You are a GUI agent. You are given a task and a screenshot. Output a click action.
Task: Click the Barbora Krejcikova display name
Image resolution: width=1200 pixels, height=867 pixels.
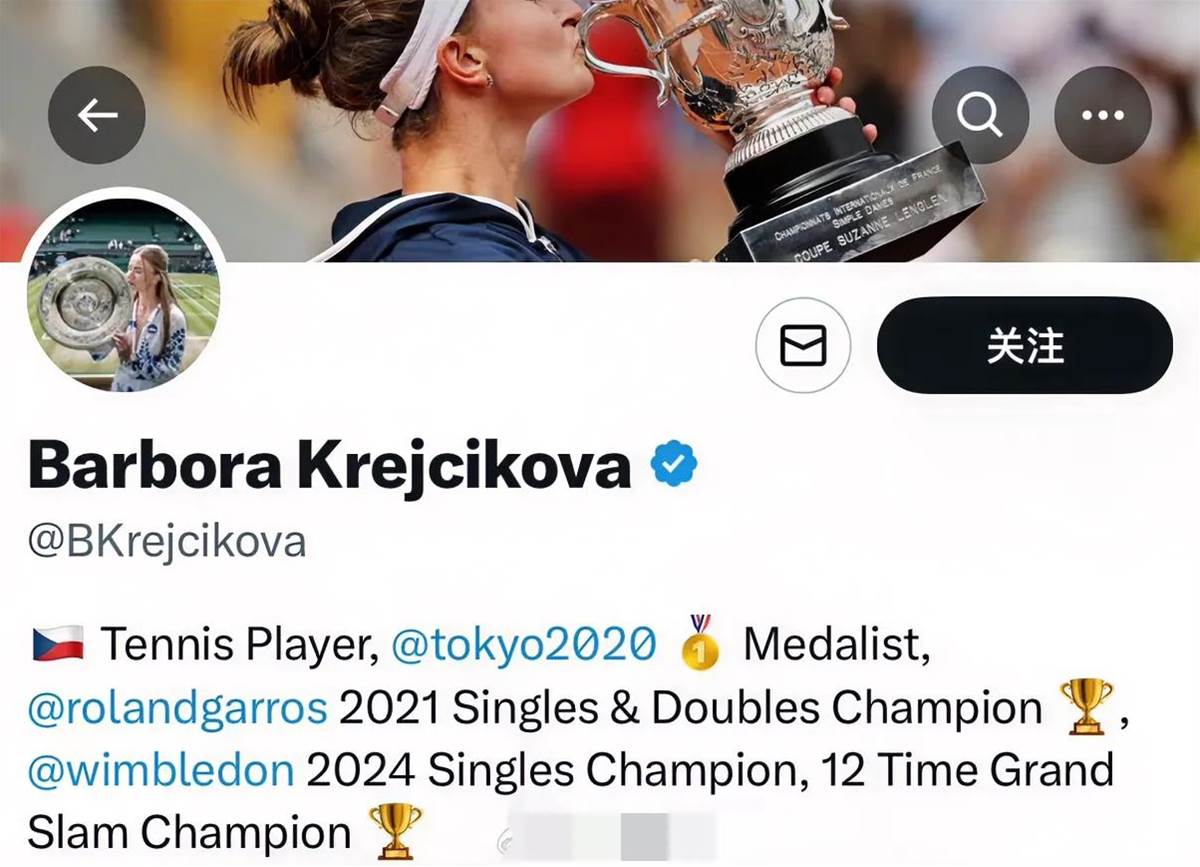pyautogui.click(x=330, y=465)
